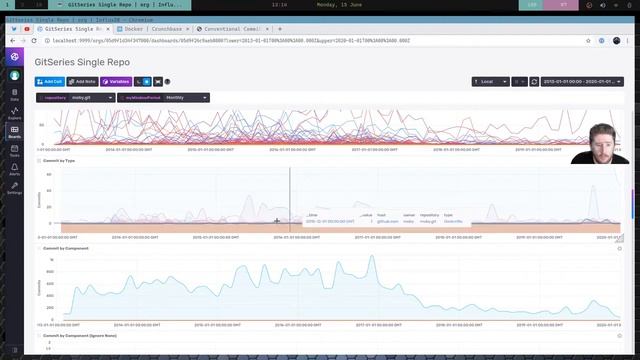Open the time range picker dropdown
The height and width of the screenshot is (360, 640).
click(582, 82)
